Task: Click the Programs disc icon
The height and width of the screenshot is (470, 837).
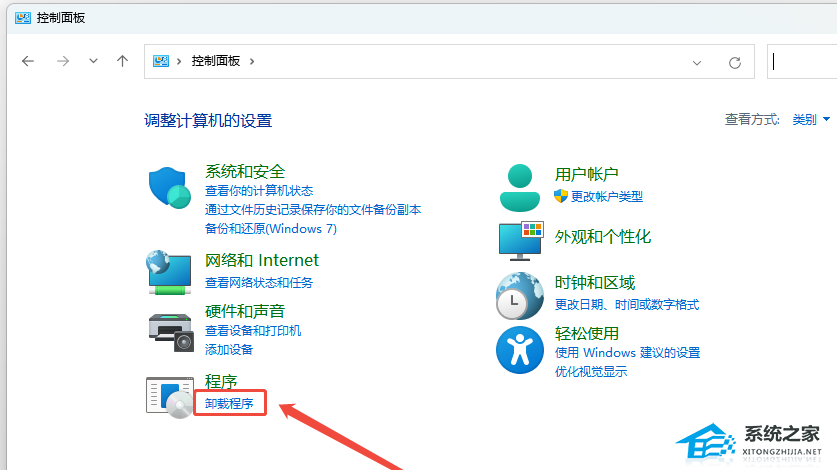Action: [x=170, y=397]
